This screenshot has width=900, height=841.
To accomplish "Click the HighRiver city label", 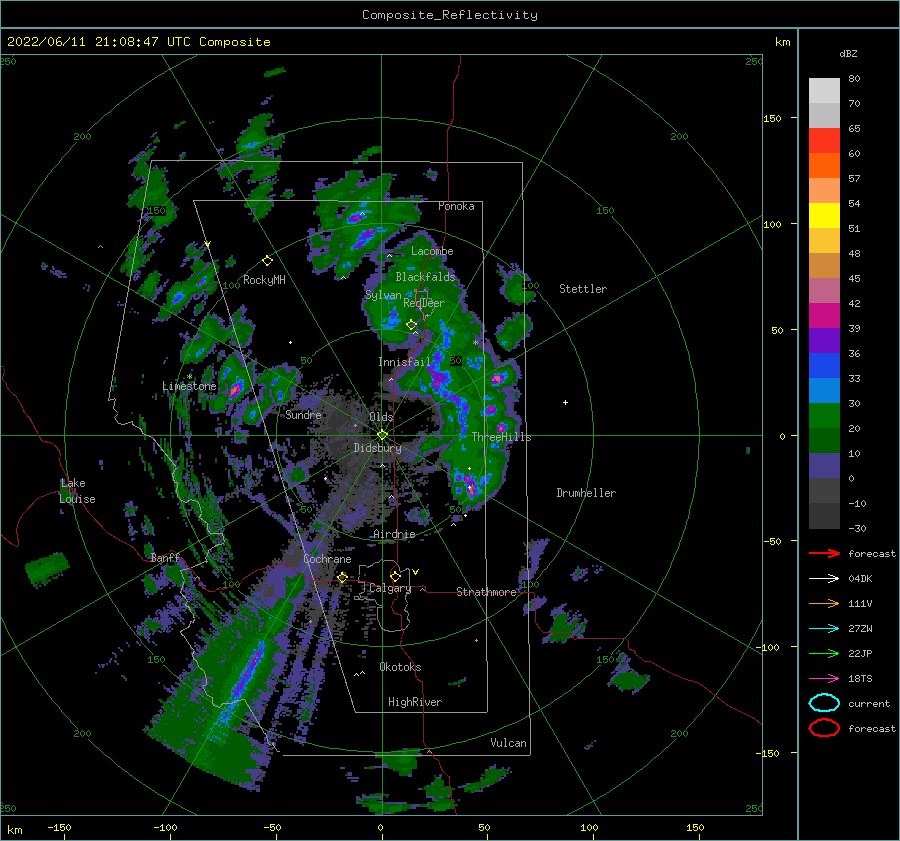I will click(x=415, y=702).
